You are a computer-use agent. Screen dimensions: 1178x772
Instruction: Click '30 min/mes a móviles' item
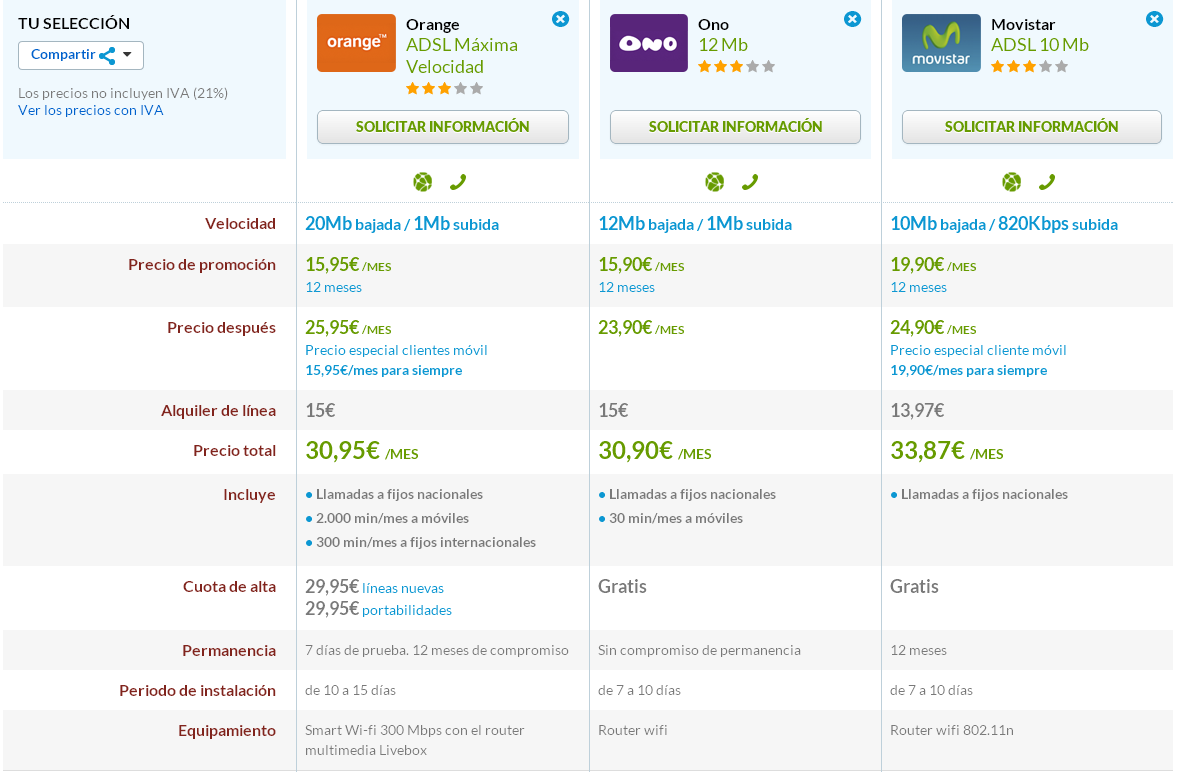[x=675, y=518]
